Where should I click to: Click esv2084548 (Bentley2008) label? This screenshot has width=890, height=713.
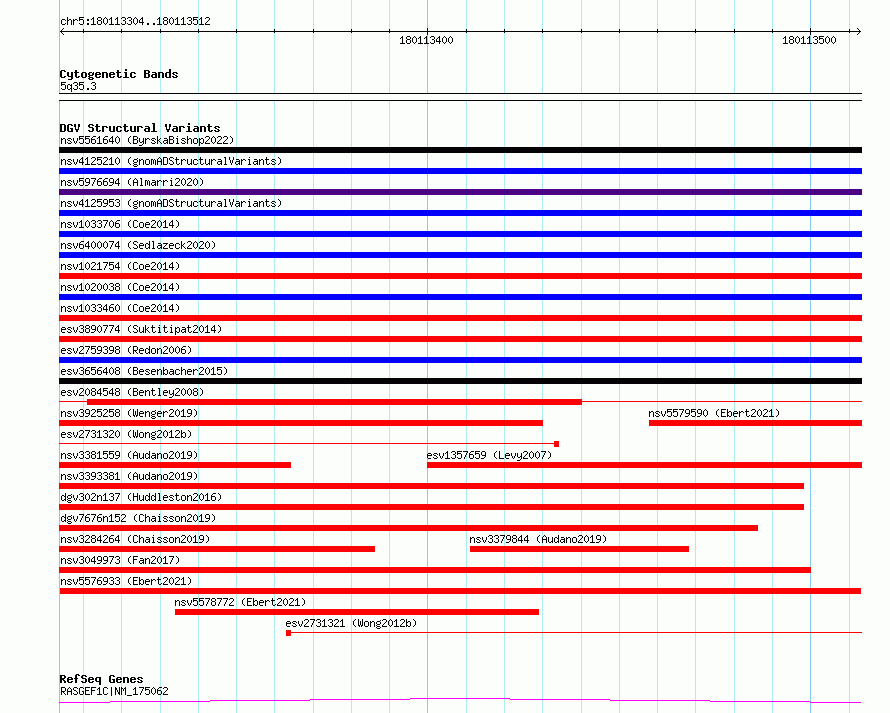(x=132, y=392)
